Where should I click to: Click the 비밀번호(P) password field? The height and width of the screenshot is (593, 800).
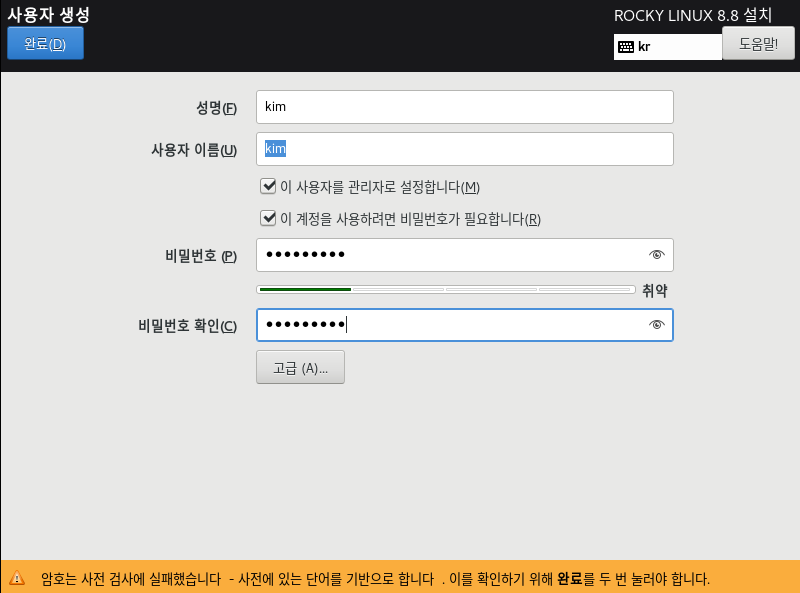(x=465, y=255)
